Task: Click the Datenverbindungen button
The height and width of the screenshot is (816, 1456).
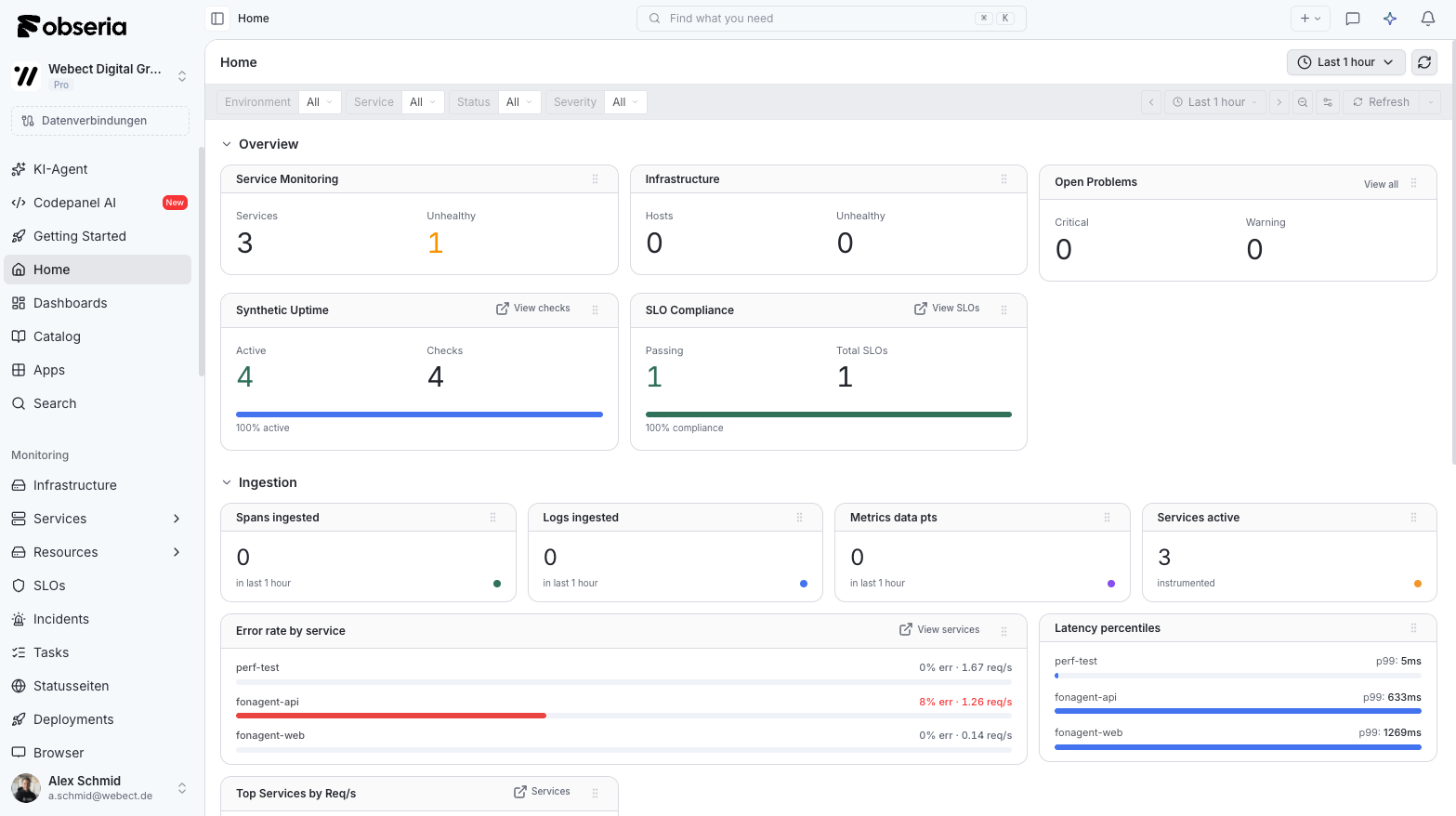Action: [100, 121]
